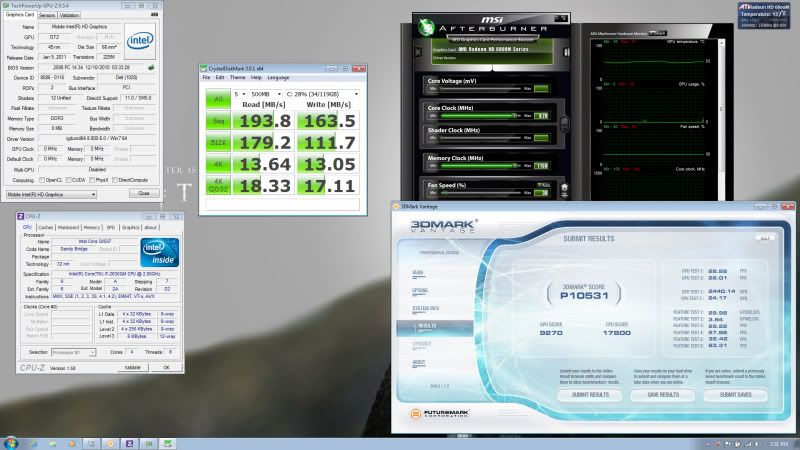Run the 4K QD32 test in CrystalDiskMark
800x450 pixels.
(218, 186)
